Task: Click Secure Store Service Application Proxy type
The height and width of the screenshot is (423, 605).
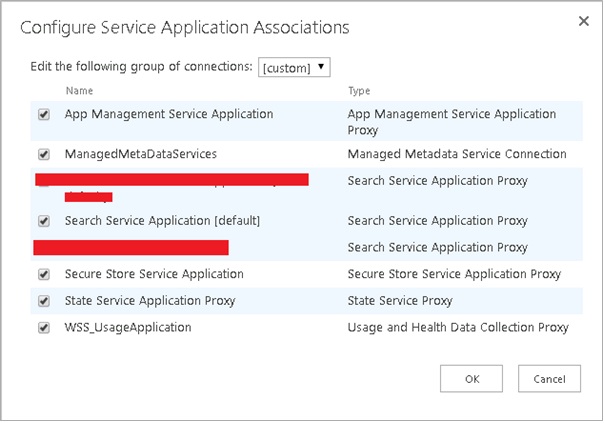Action: point(454,274)
